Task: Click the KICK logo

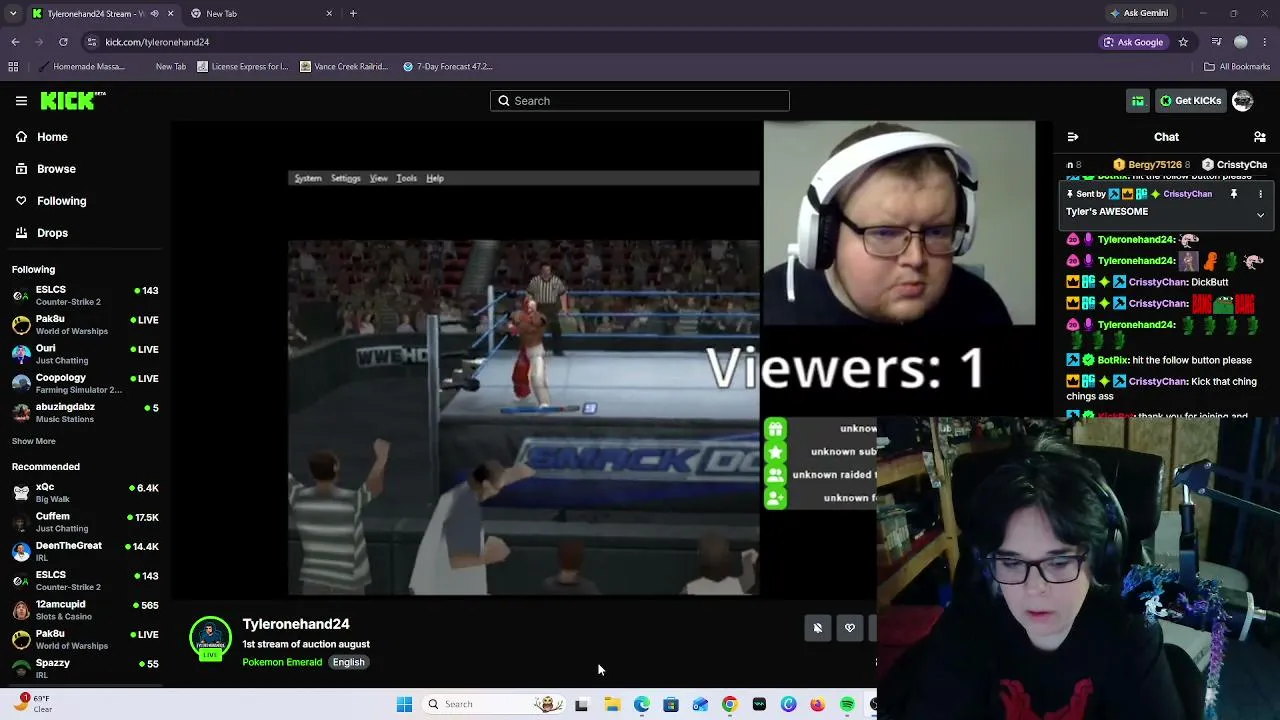Action: (x=73, y=101)
